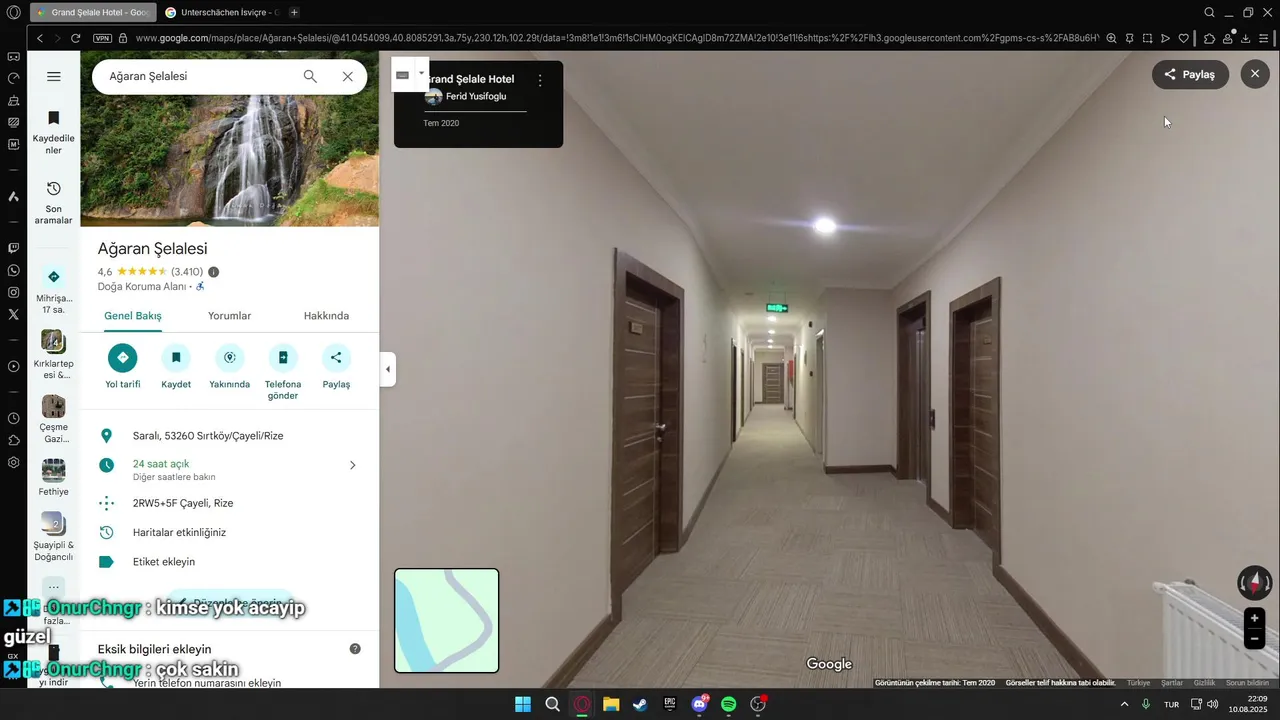This screenshot has width=1280, height=720.
Task: Toggle the VPN badge in address bar
Action: pos(102,38)
